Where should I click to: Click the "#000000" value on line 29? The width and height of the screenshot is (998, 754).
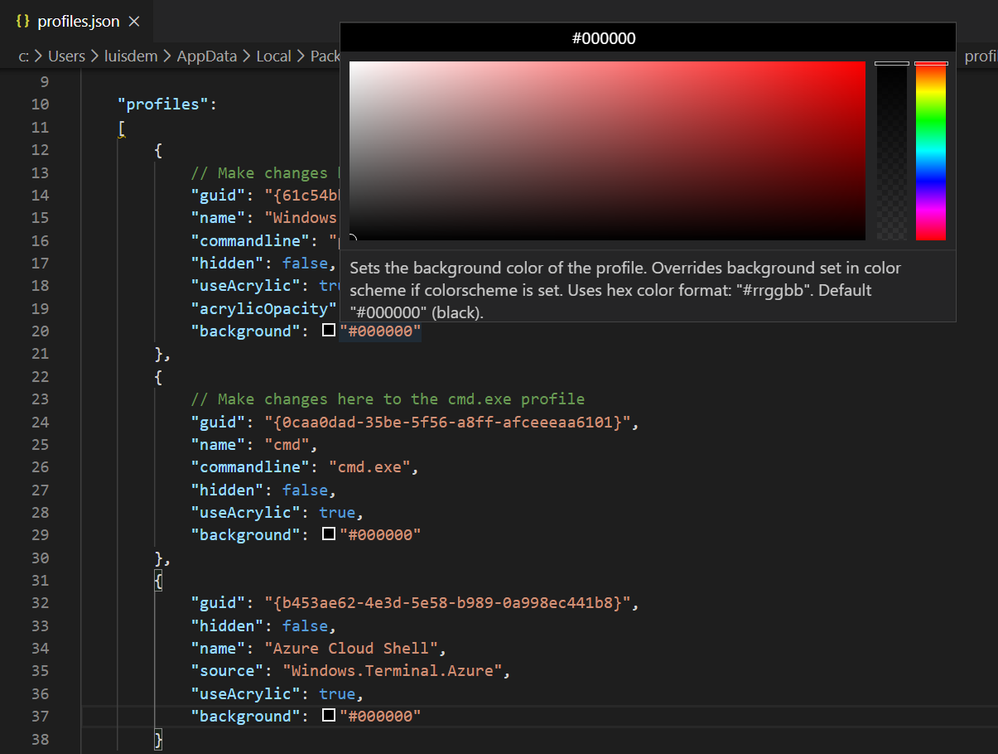(380, 535)
